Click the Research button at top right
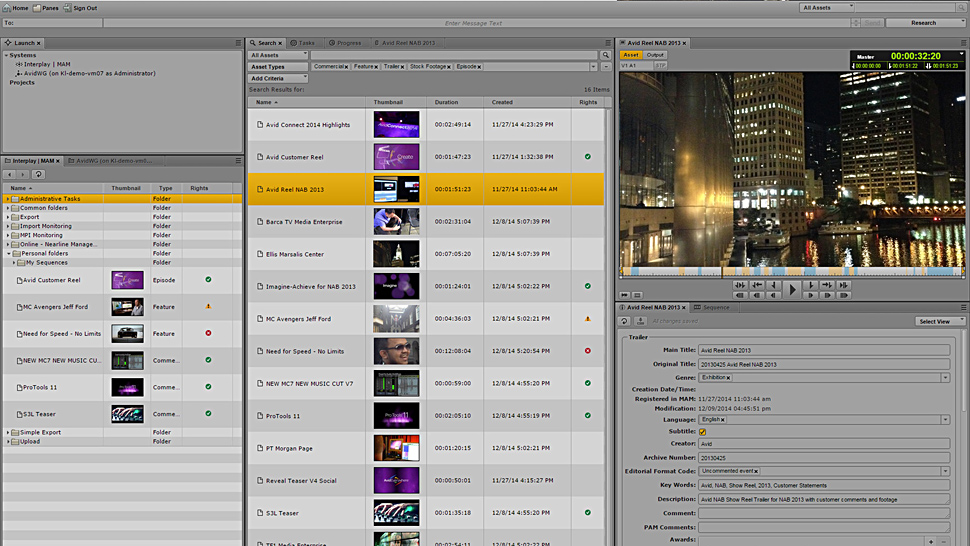Viewport: 970px width, 546px height. [x=925, y=22]
